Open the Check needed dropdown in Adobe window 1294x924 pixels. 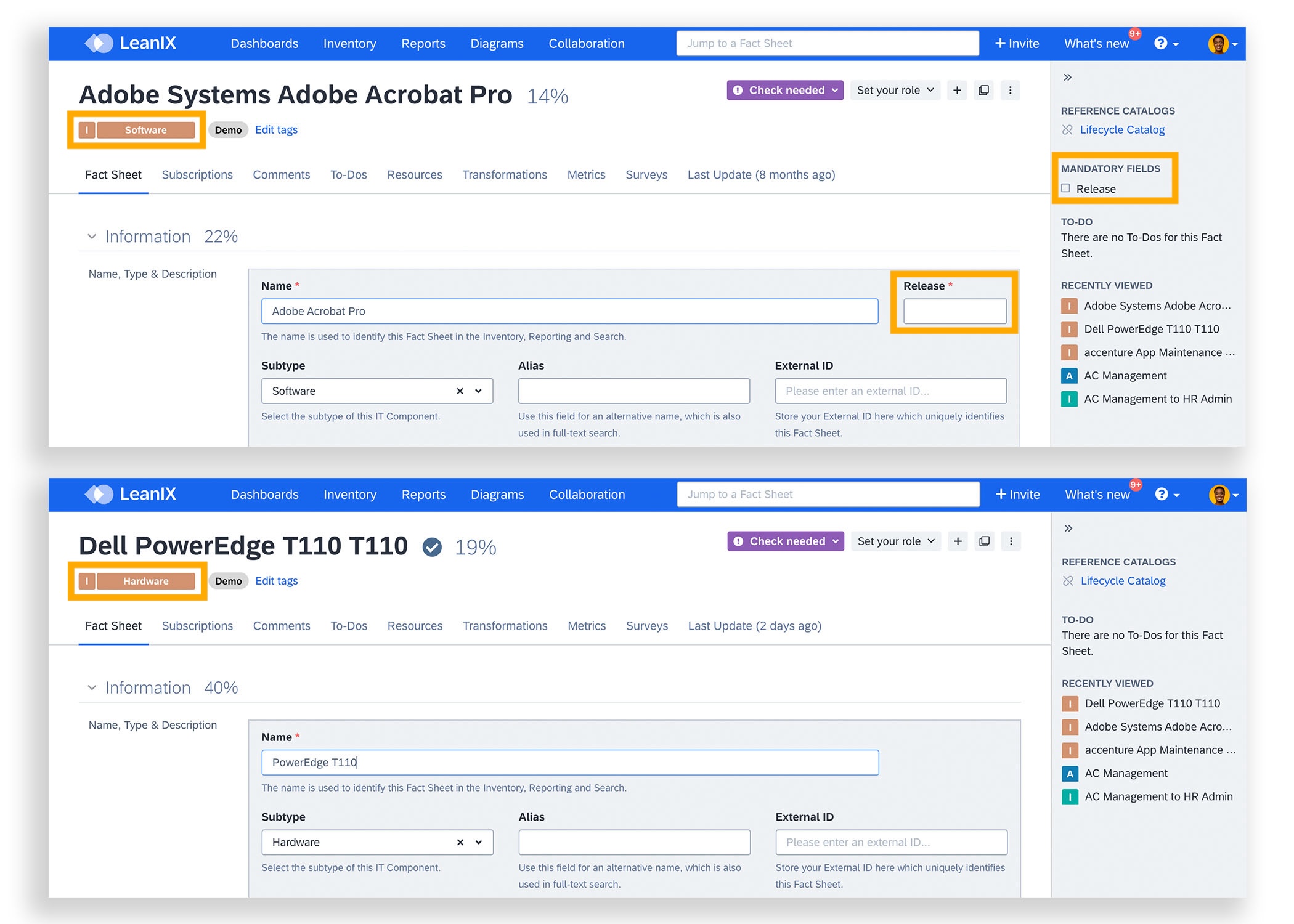coord(784,91)
